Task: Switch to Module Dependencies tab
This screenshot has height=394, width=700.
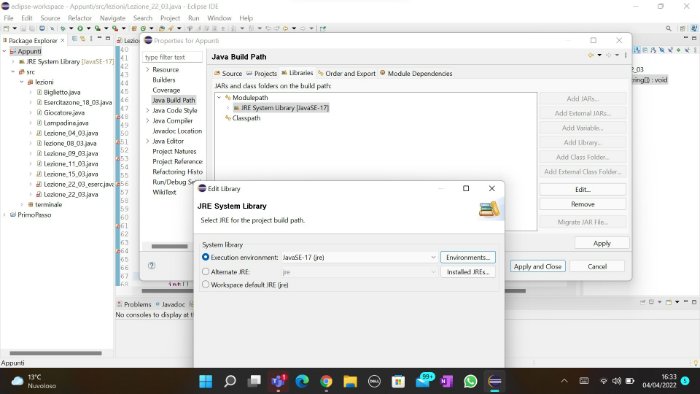Action: click(x=416, y=73)
